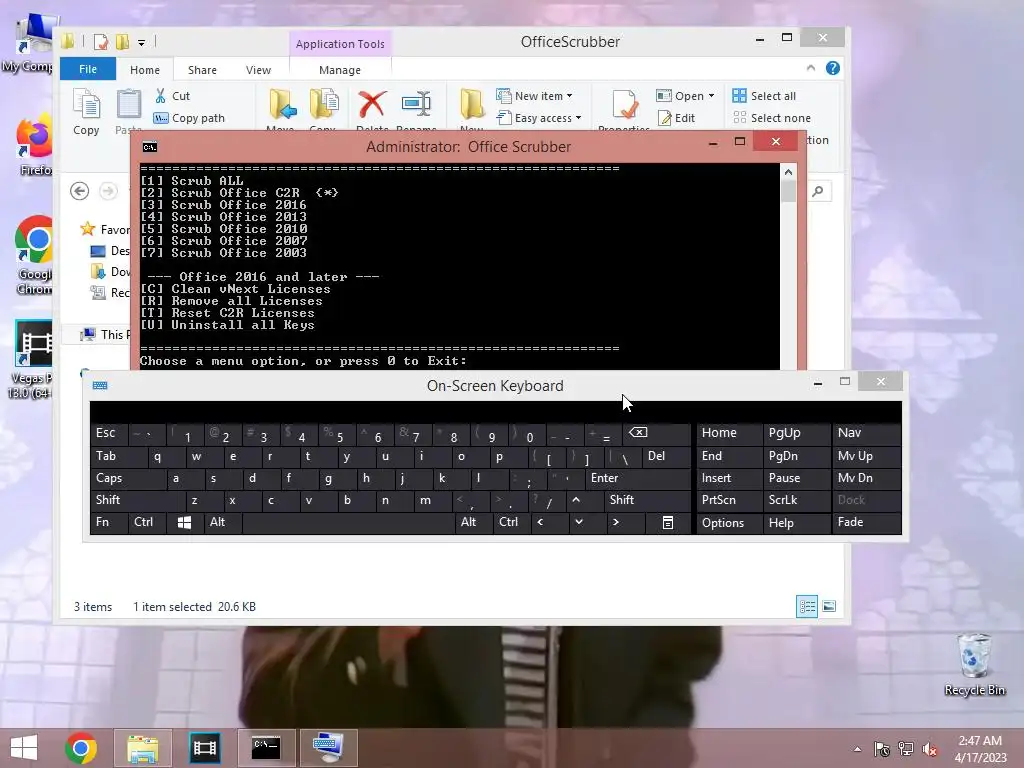Click Options key on On-Screen Keyboard
Screen dimensions: 1024x768
point(729,522)
